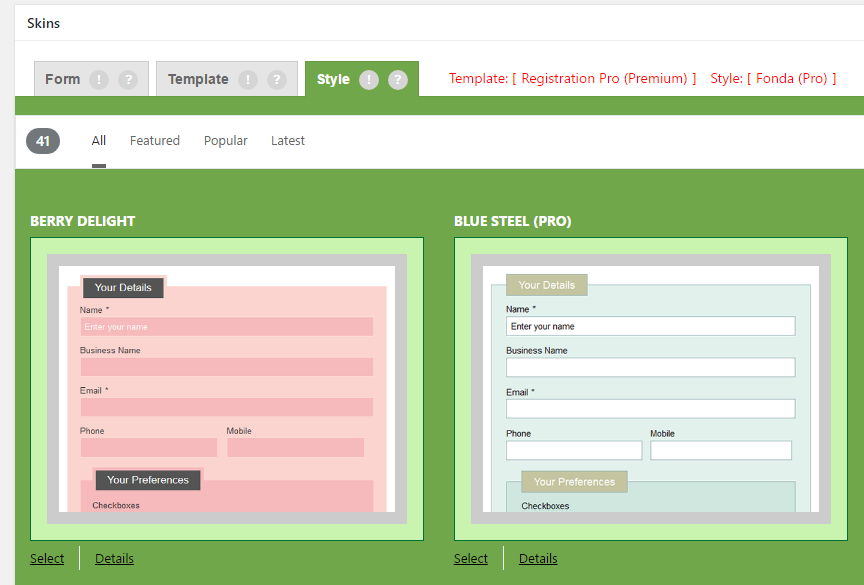
Task: Click the help (?) icon on the Template tab
Action: [x=276, y=78]
